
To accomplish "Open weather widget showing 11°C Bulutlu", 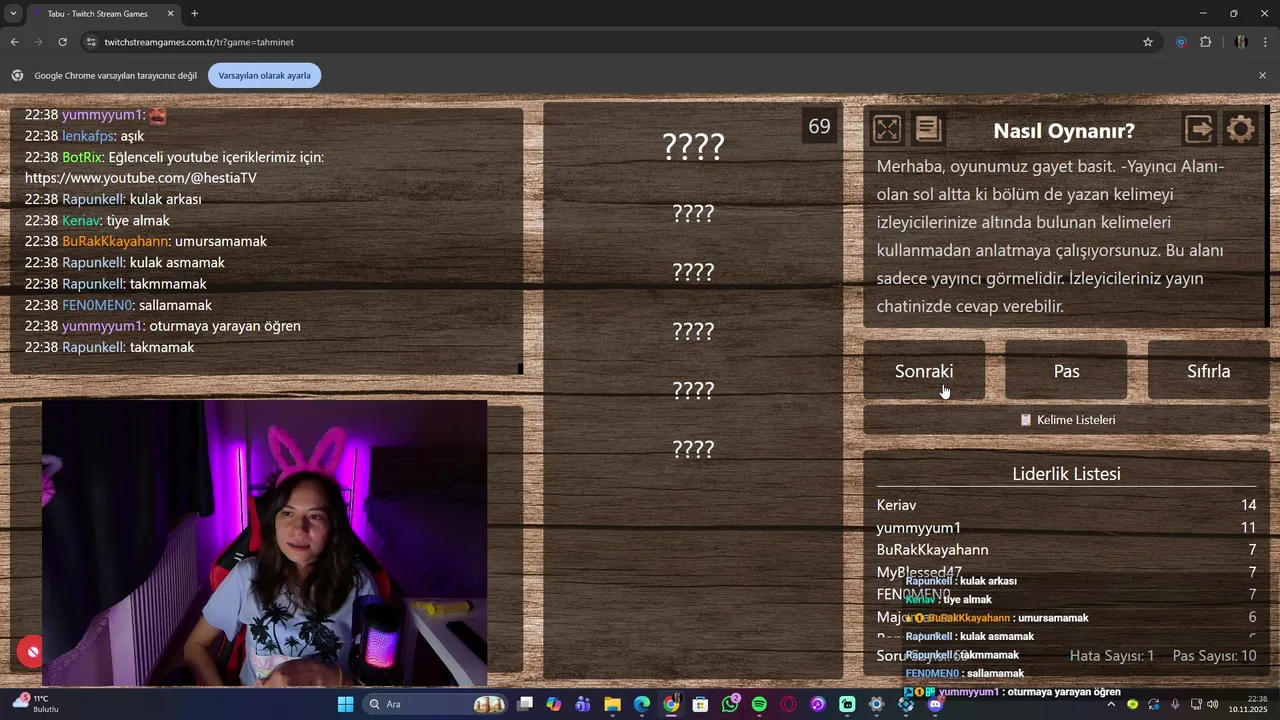I will [x=35, y=704].
